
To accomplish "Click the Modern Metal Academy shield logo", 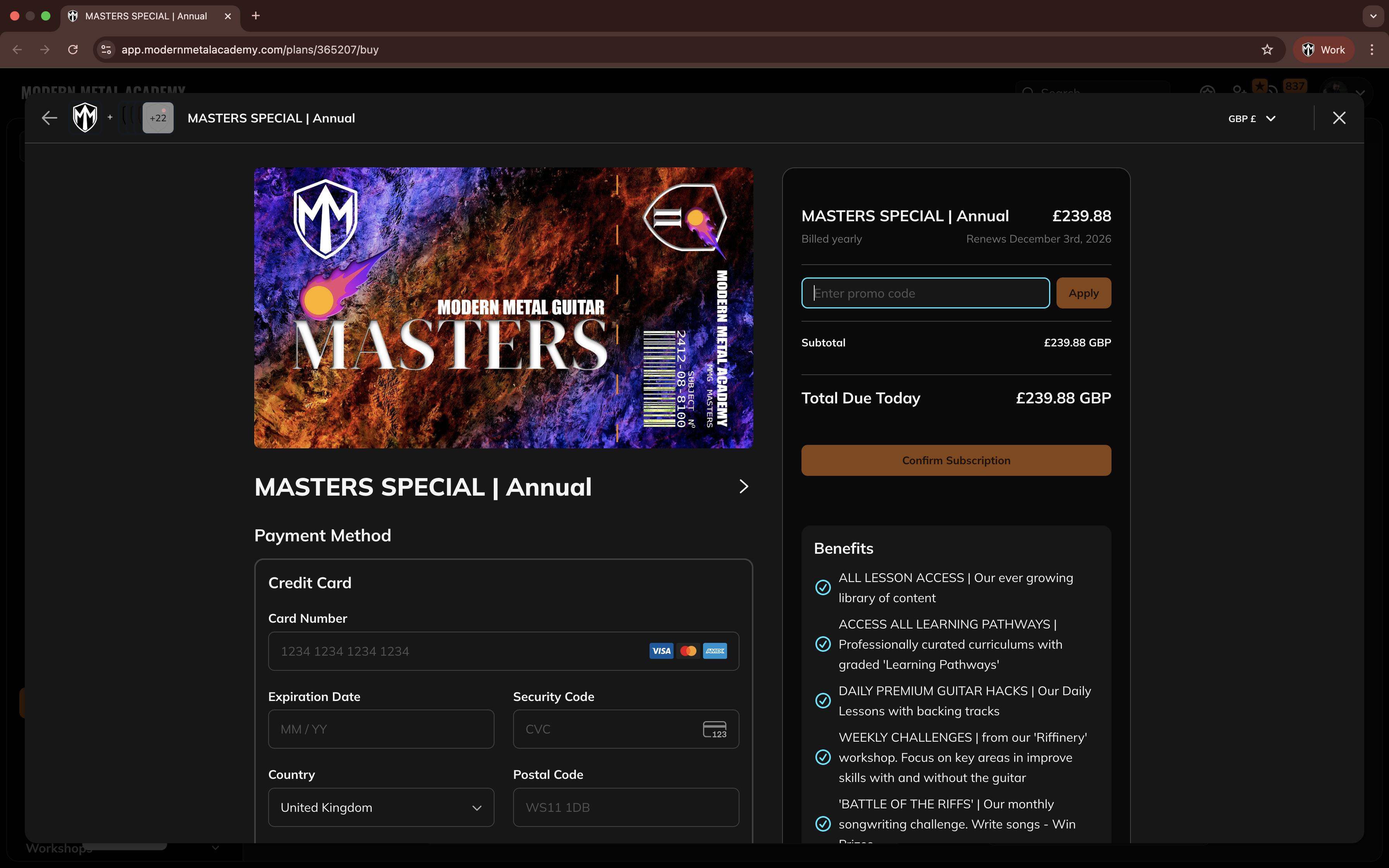I will 85,118.
